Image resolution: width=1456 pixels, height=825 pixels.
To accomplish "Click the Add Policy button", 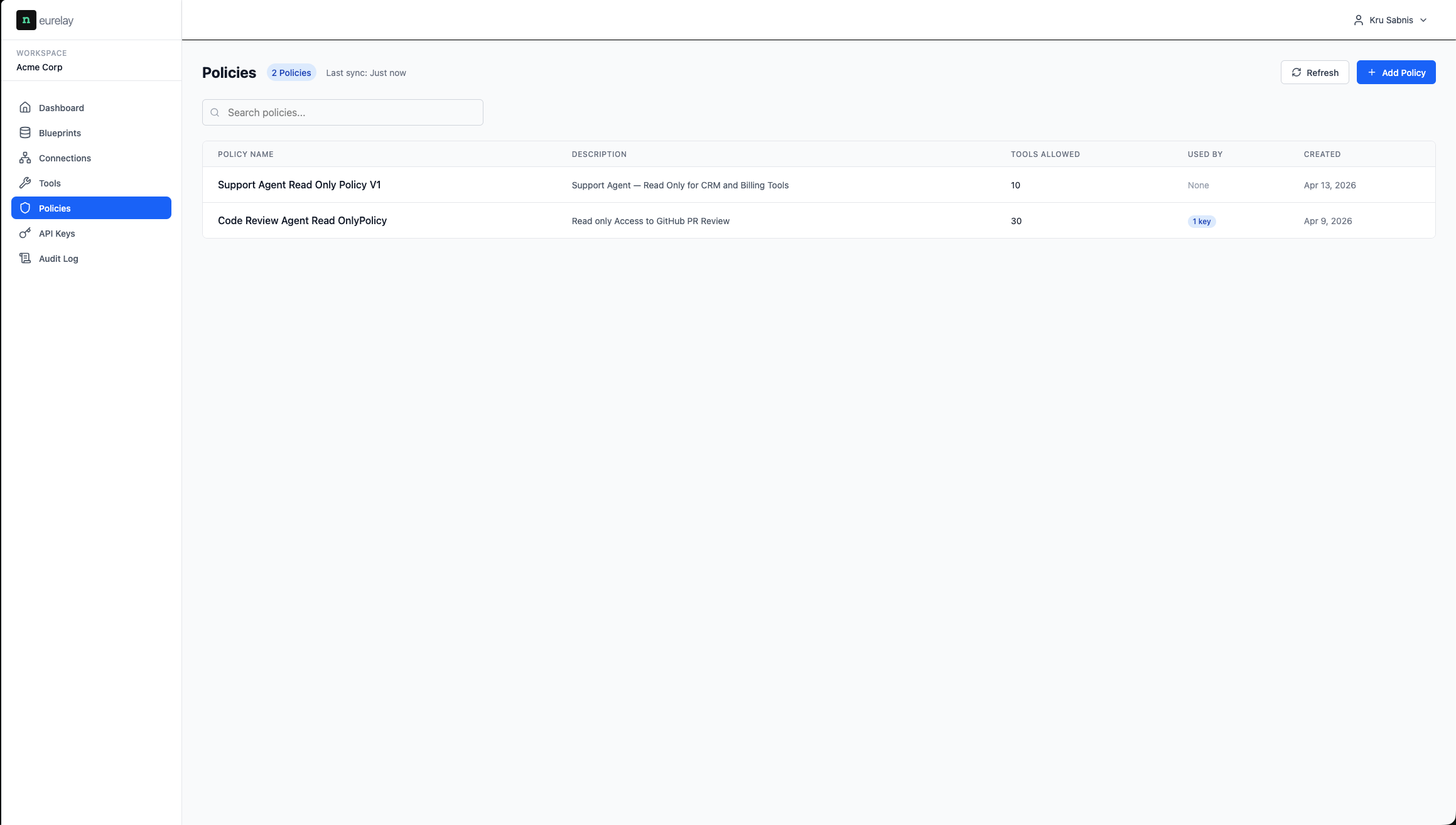I will pos(1396,72).
